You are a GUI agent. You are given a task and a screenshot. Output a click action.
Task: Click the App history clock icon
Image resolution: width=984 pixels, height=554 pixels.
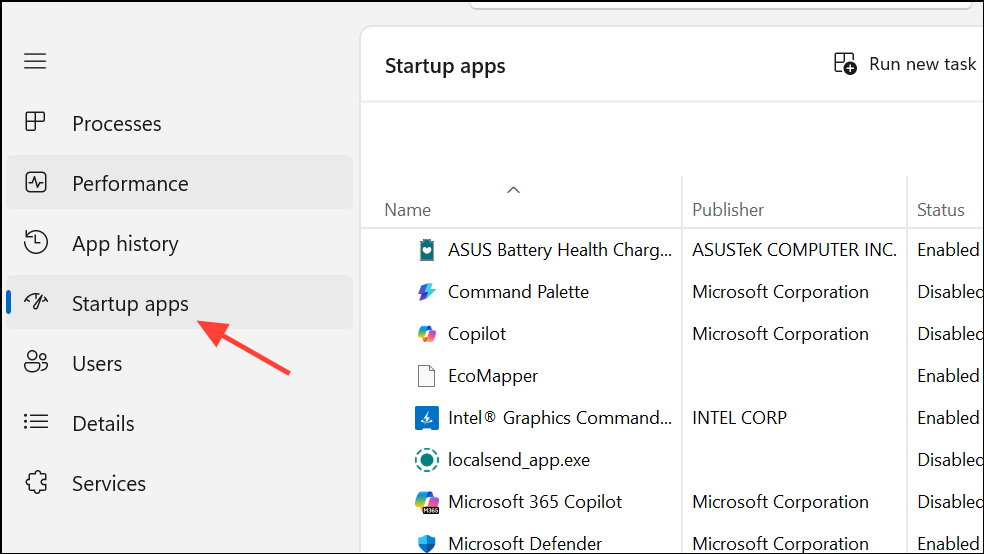(x=36, y=242)
